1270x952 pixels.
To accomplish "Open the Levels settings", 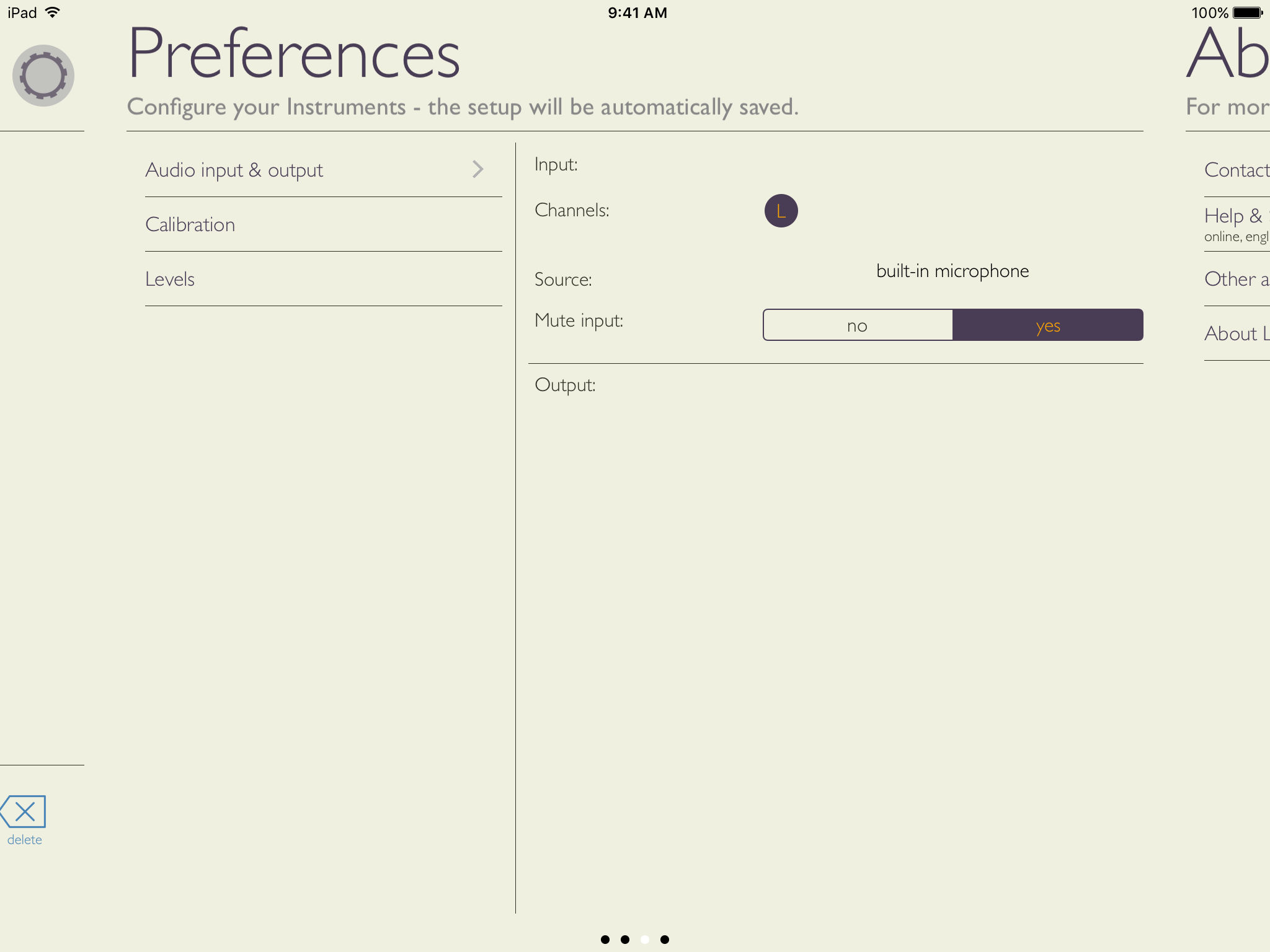I will click(323, 279).
